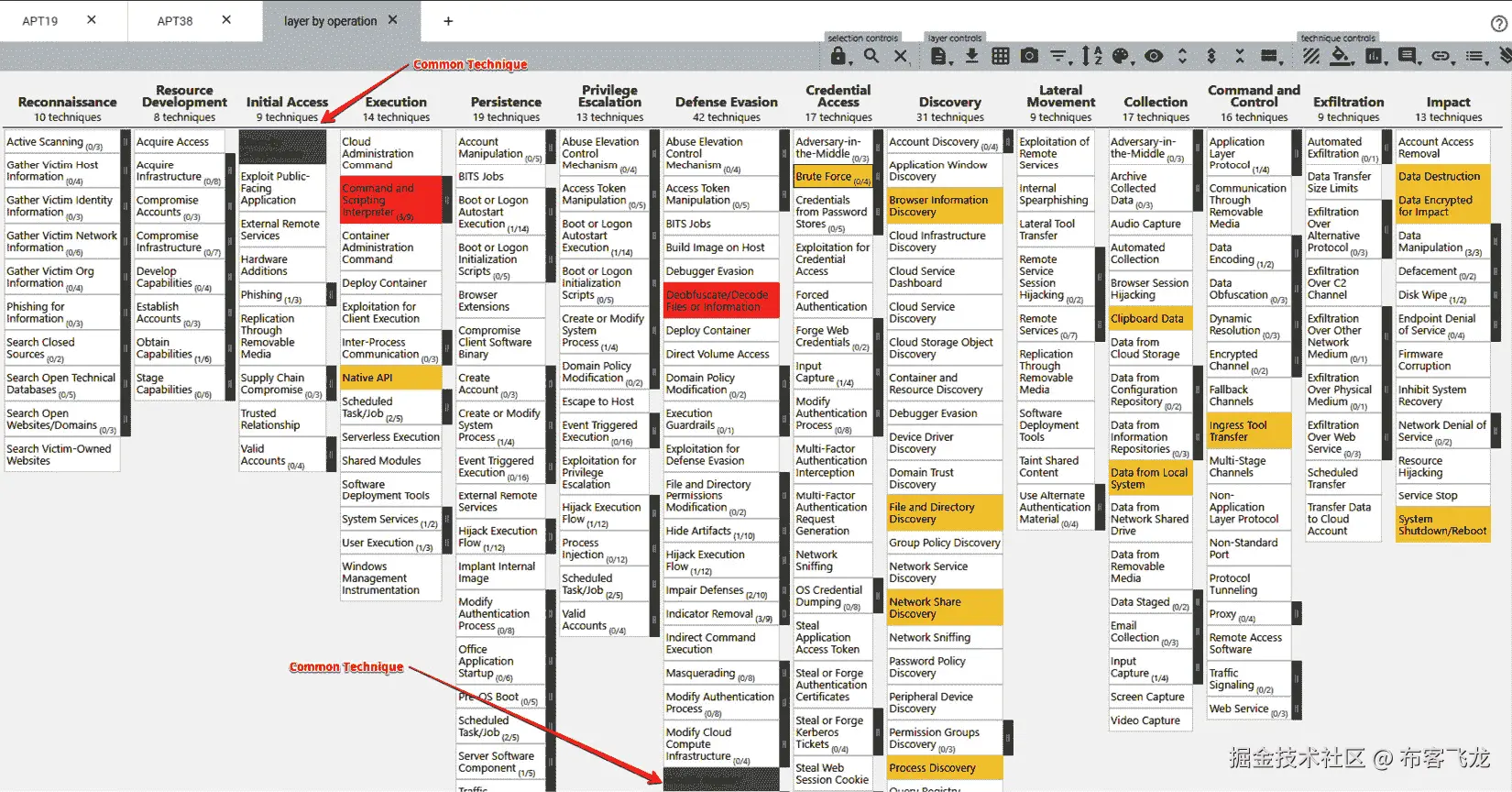
Task: Expand all sub-techniques icon in layer controls
Action: click(x=1182, y=57)
